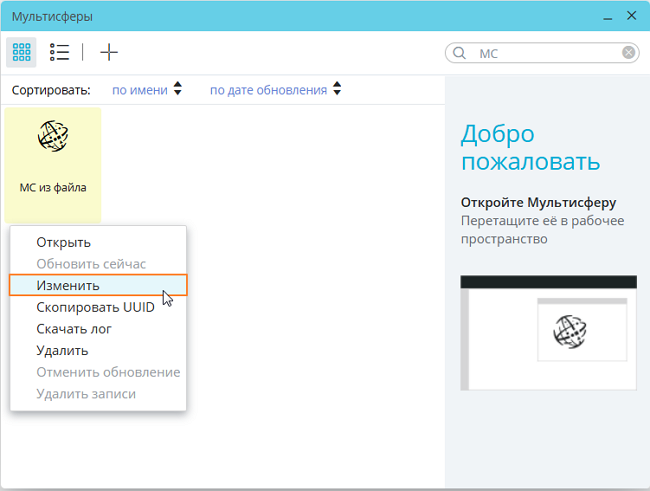Screen dimensions: 650x491
Task: Click the welcome panel preview illustration
Action: [x=548, y=333]
